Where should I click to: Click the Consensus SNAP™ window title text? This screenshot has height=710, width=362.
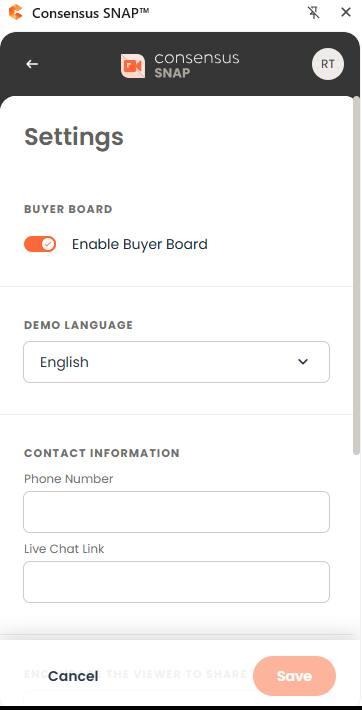91,13
